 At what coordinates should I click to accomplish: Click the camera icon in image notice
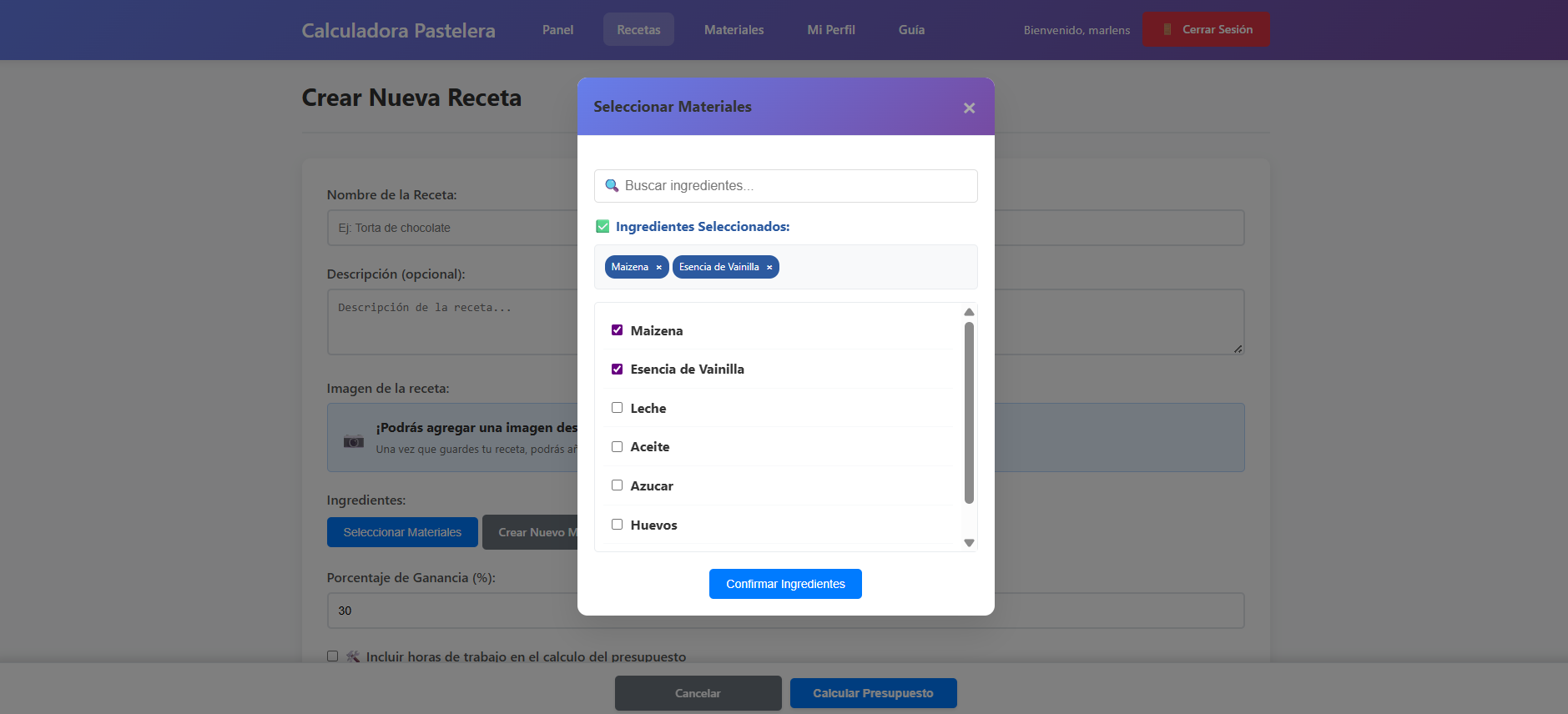[x=354, y=440]
